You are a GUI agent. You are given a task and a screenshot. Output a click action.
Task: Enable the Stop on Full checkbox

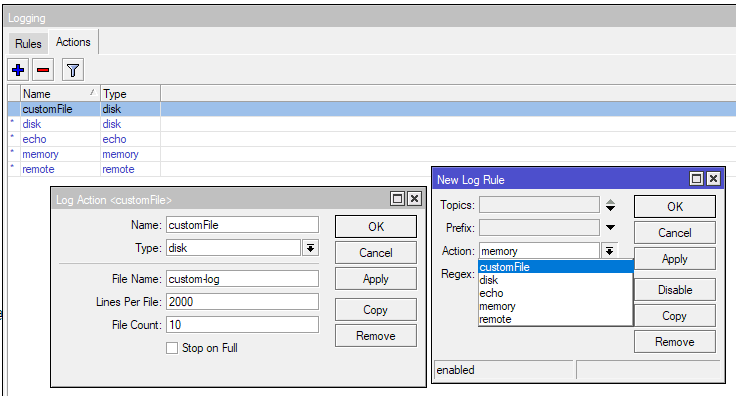click(x=172, y=348)
